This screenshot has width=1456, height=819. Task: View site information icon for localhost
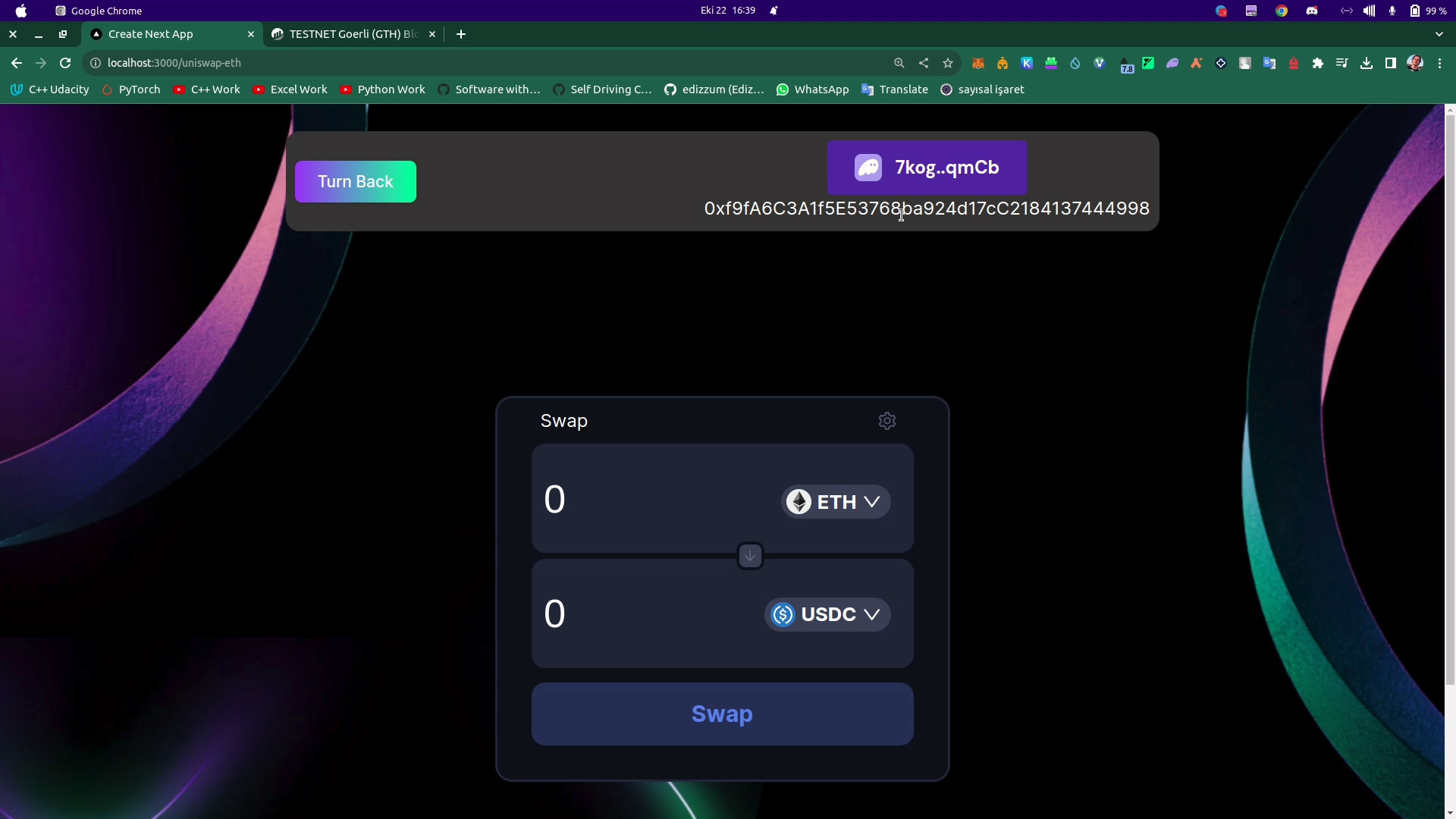coord(96,63)
